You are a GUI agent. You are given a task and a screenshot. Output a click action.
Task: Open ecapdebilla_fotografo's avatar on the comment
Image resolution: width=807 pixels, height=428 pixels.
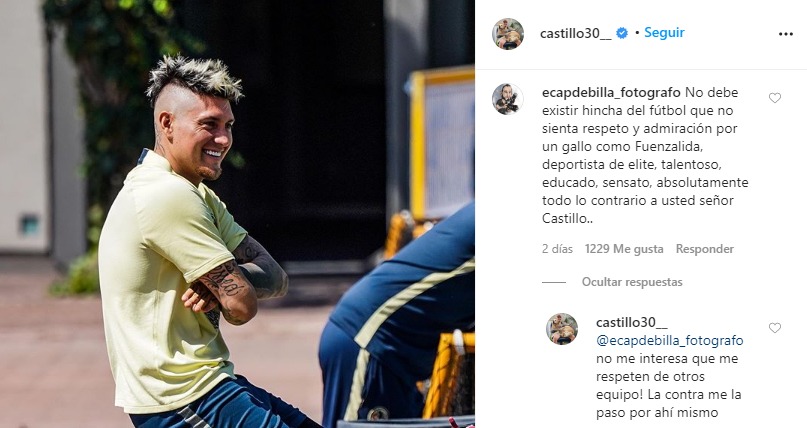508,99
